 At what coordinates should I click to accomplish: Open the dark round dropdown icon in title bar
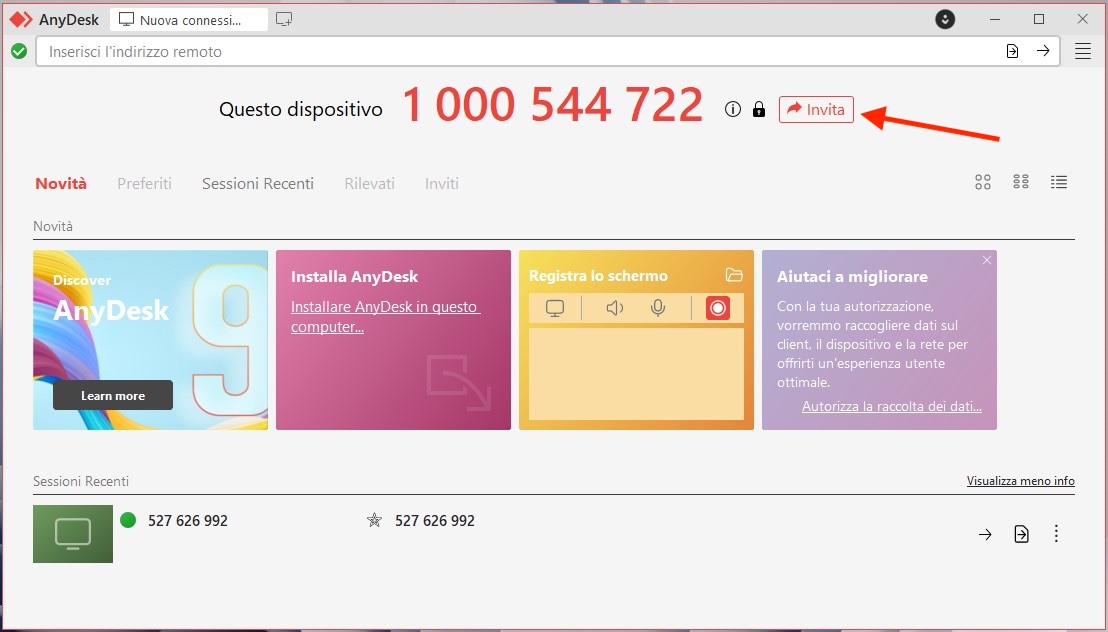point(945,19)
